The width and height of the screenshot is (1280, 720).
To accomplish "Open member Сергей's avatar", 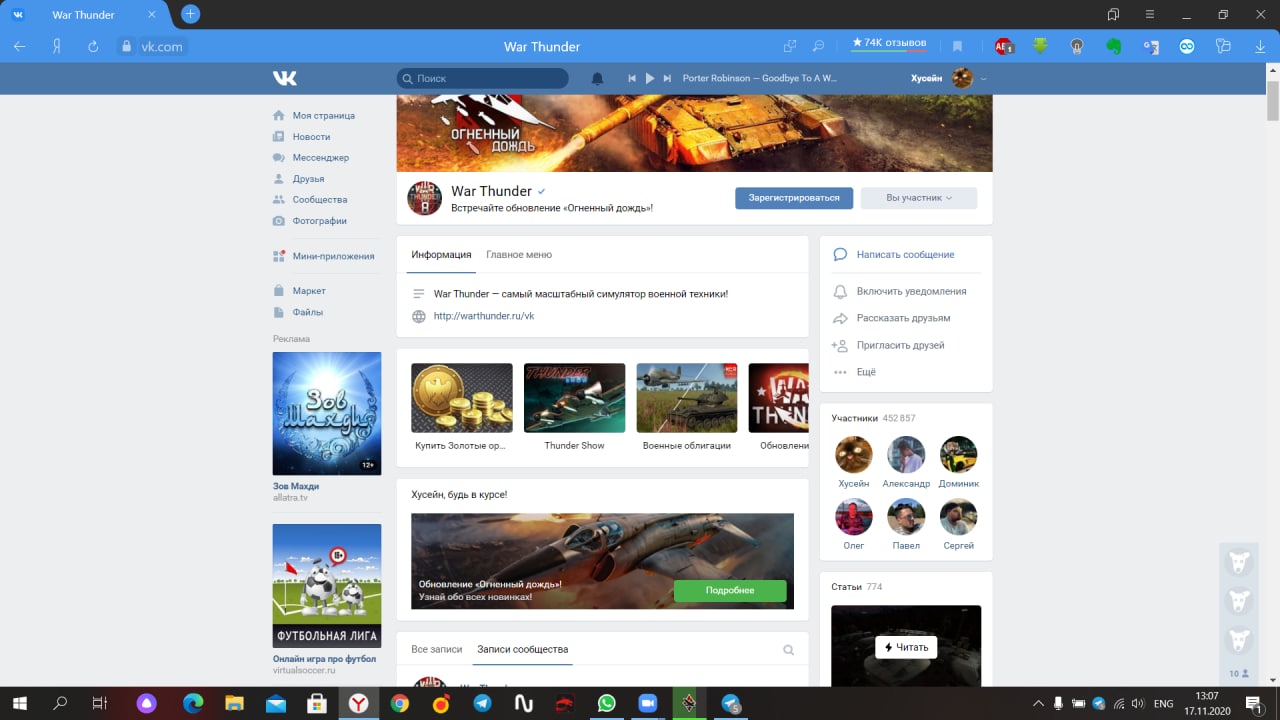I will 959,517.
